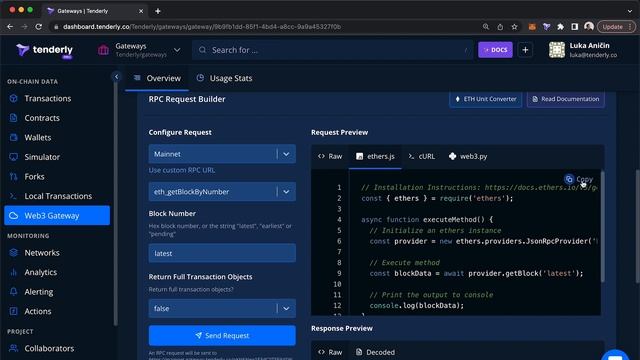
Task: Go to the Wallets page
Action: click(x=38, y=138)
